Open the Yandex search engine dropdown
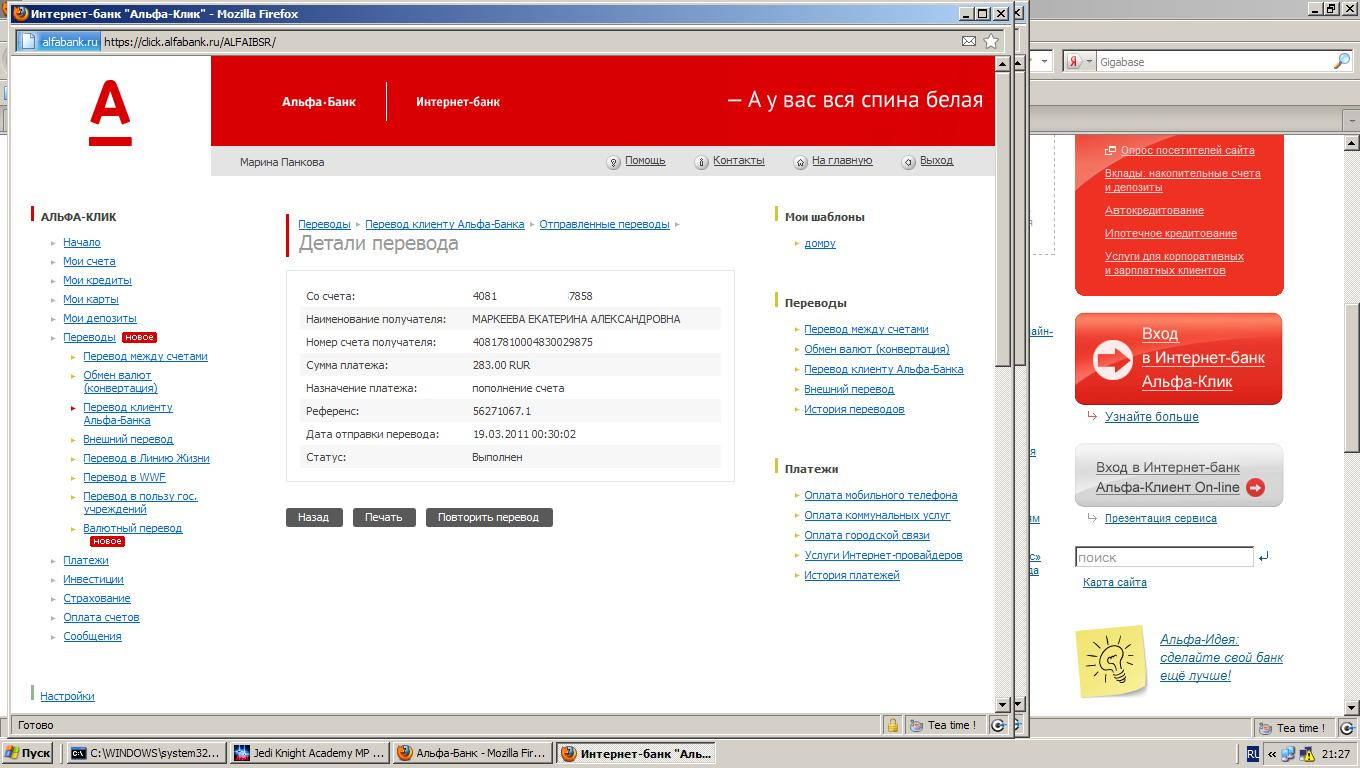1360x768 pixels. (x=1079, y=62)
